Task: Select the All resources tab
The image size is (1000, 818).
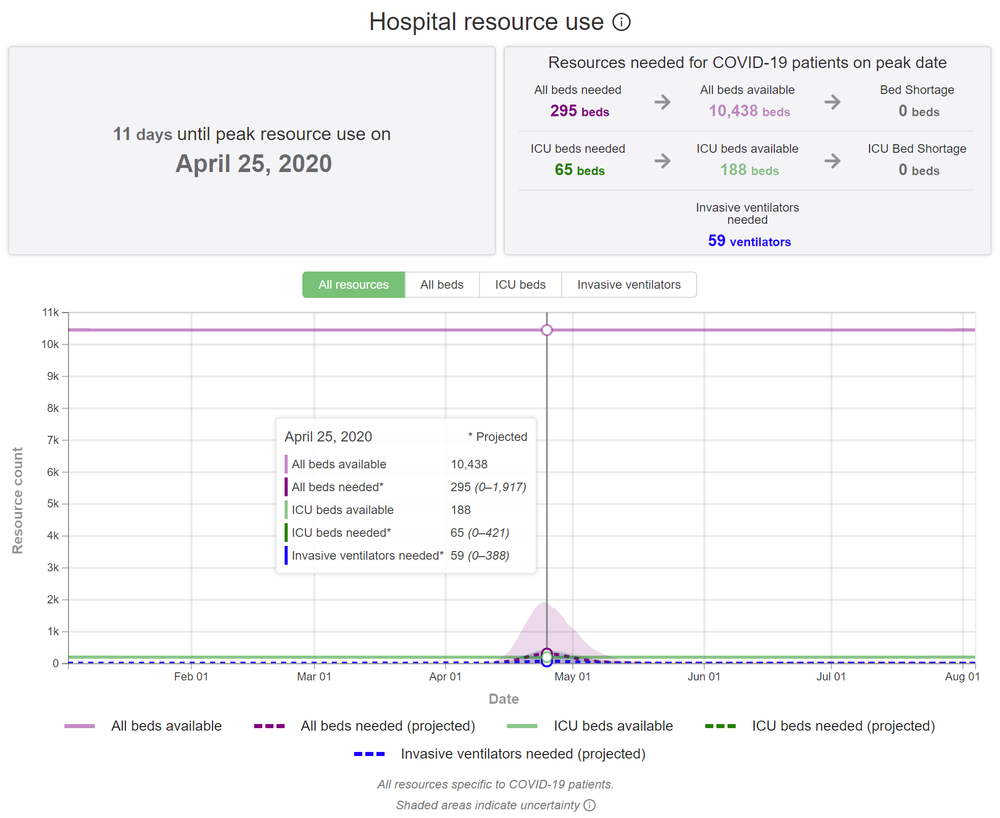Action: click(x=353, y=285)
